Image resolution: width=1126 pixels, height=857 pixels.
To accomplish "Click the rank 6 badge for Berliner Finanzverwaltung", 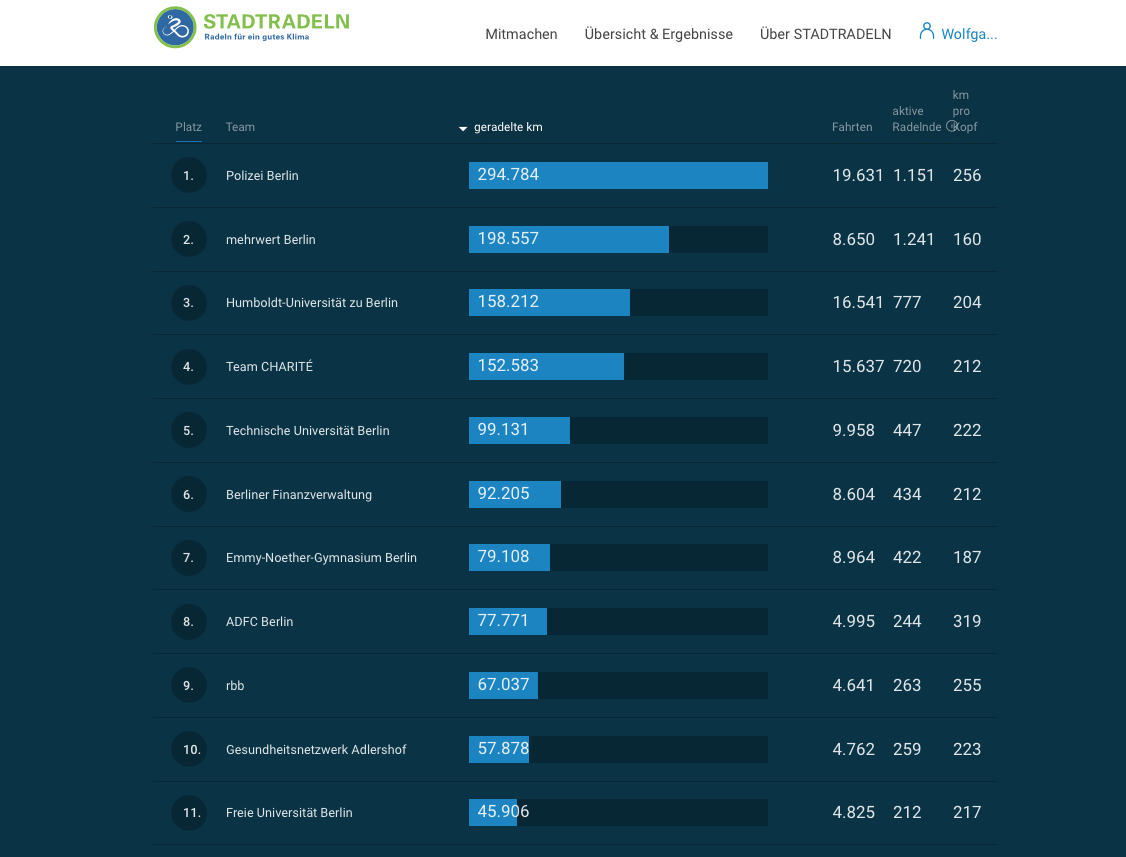I will coord(188,494).
